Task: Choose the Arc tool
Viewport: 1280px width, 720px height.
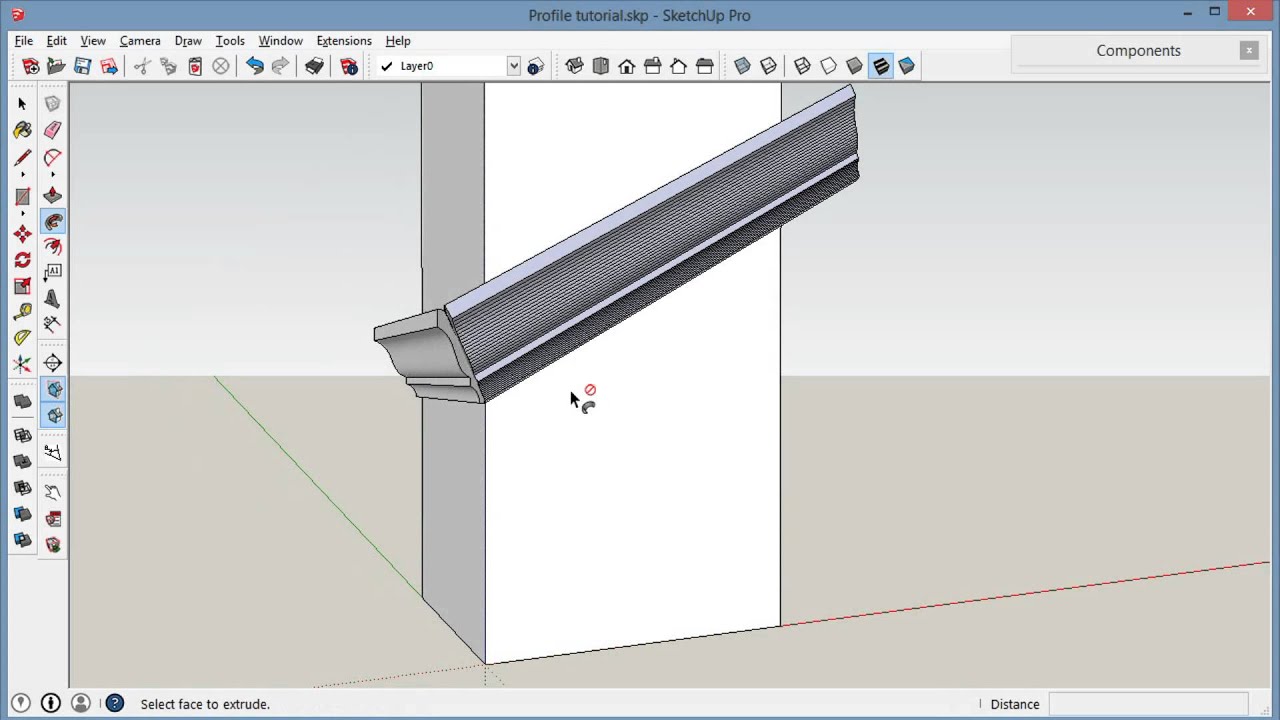Action: coord(53,158)
